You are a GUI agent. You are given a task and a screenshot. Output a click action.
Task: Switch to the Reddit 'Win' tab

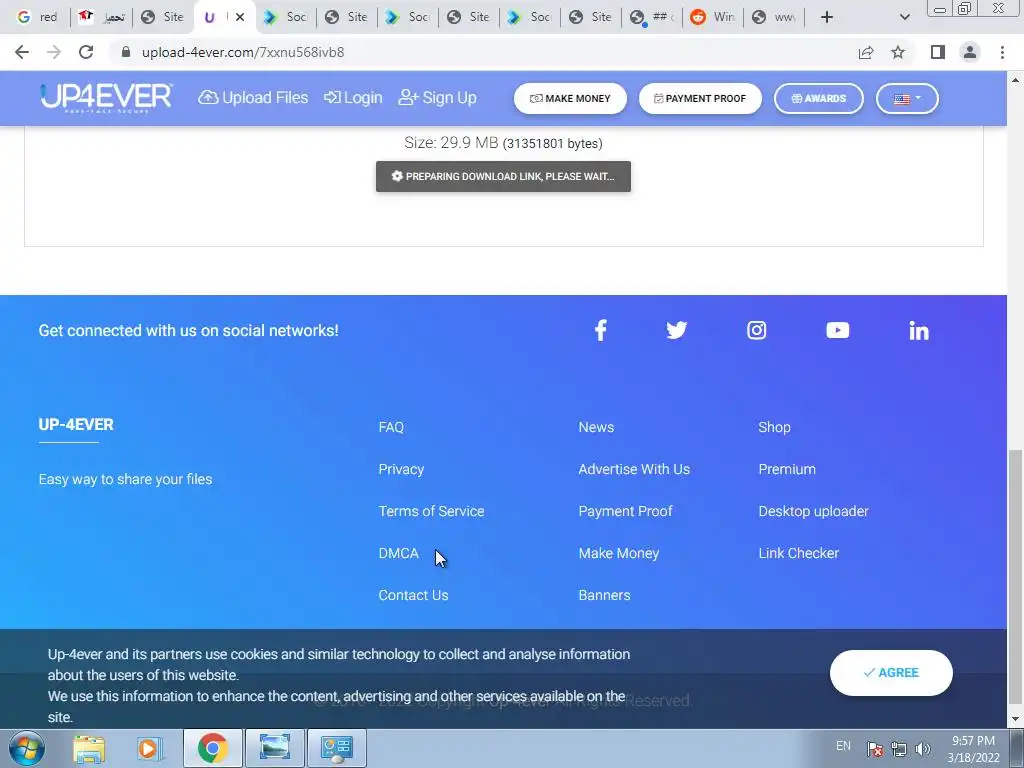click(712, 17)
